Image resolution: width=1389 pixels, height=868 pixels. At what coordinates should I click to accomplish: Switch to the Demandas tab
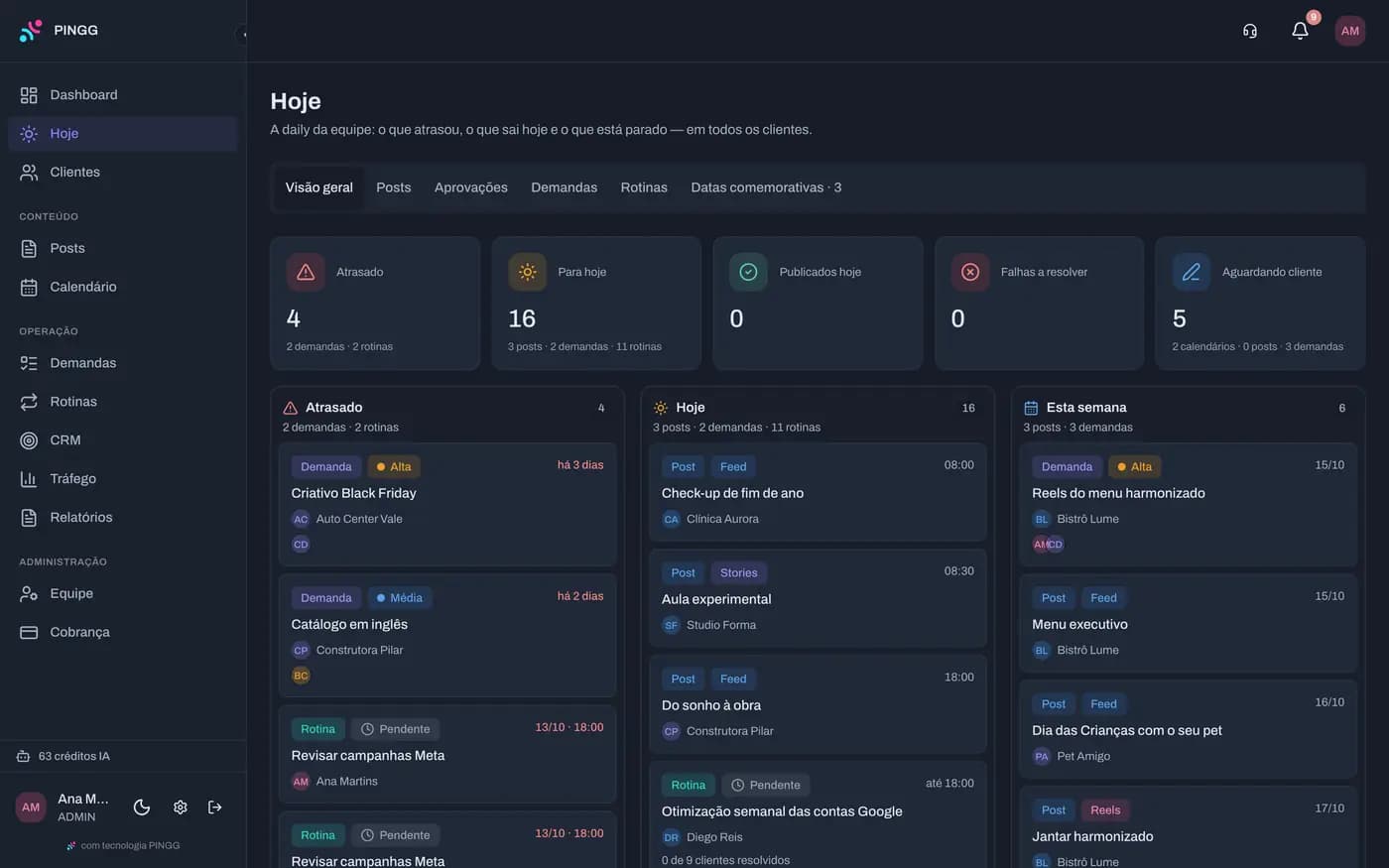coord(564,187)
